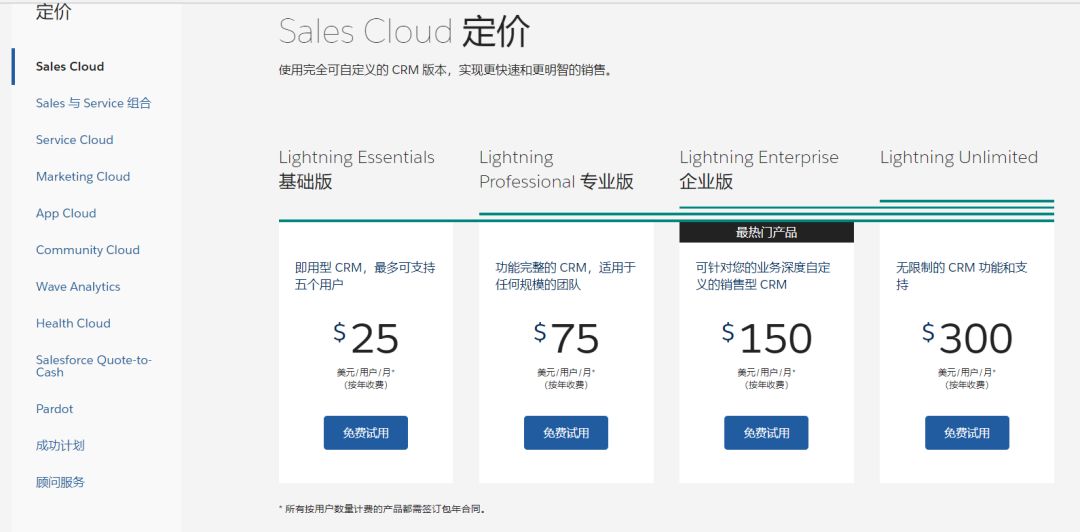Select 顾问服务 sidebar item
Image resolution: width=1080 pixels, height=532 pixels.
click(60, 482)
